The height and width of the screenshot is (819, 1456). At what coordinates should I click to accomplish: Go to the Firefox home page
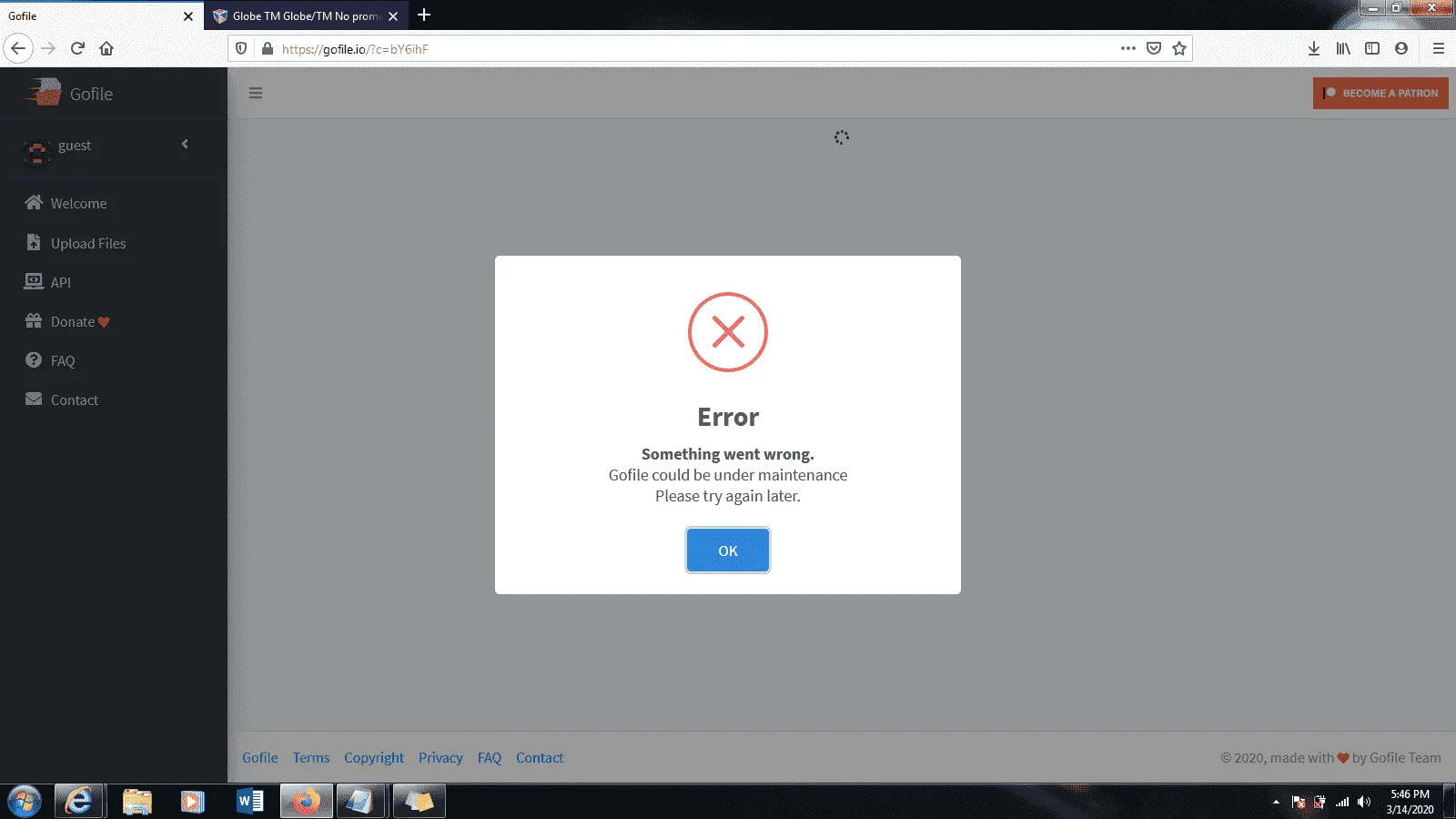click(106, 48)
